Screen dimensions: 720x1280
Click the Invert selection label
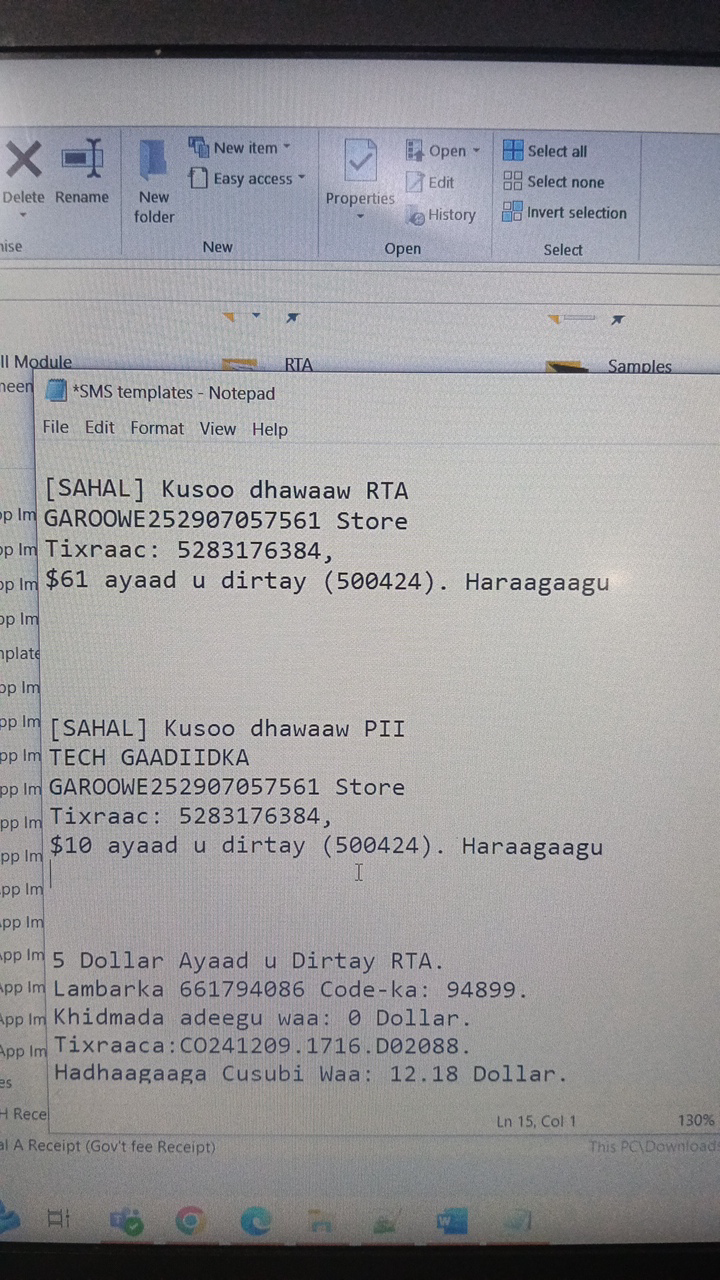coord(577,213)
